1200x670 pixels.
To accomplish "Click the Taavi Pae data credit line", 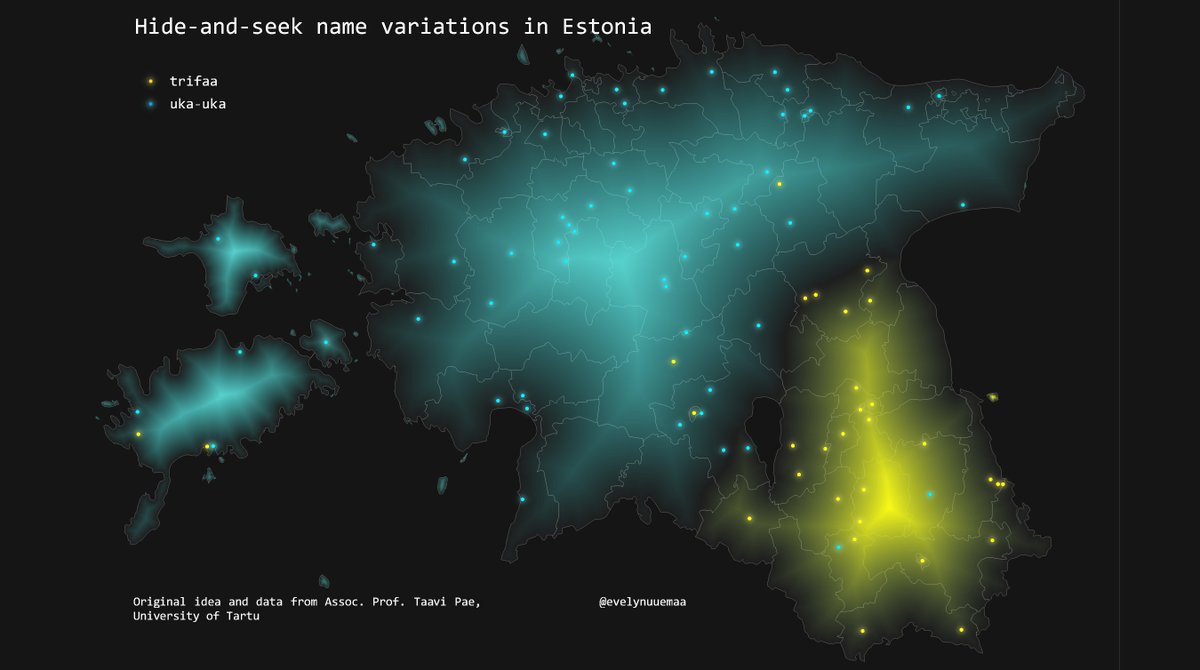I will point(306,601).
